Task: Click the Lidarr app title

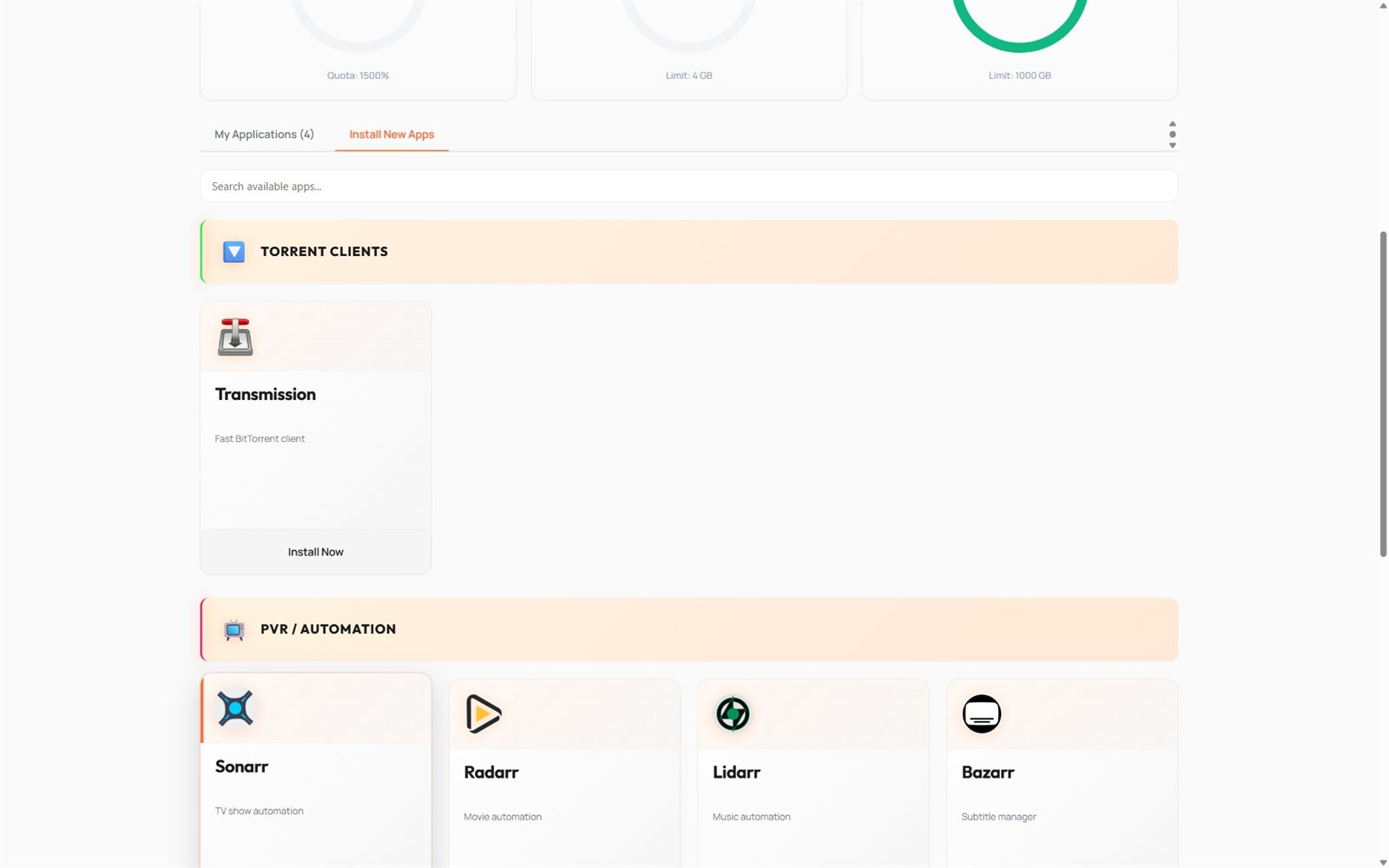Action: pos(736,773)
